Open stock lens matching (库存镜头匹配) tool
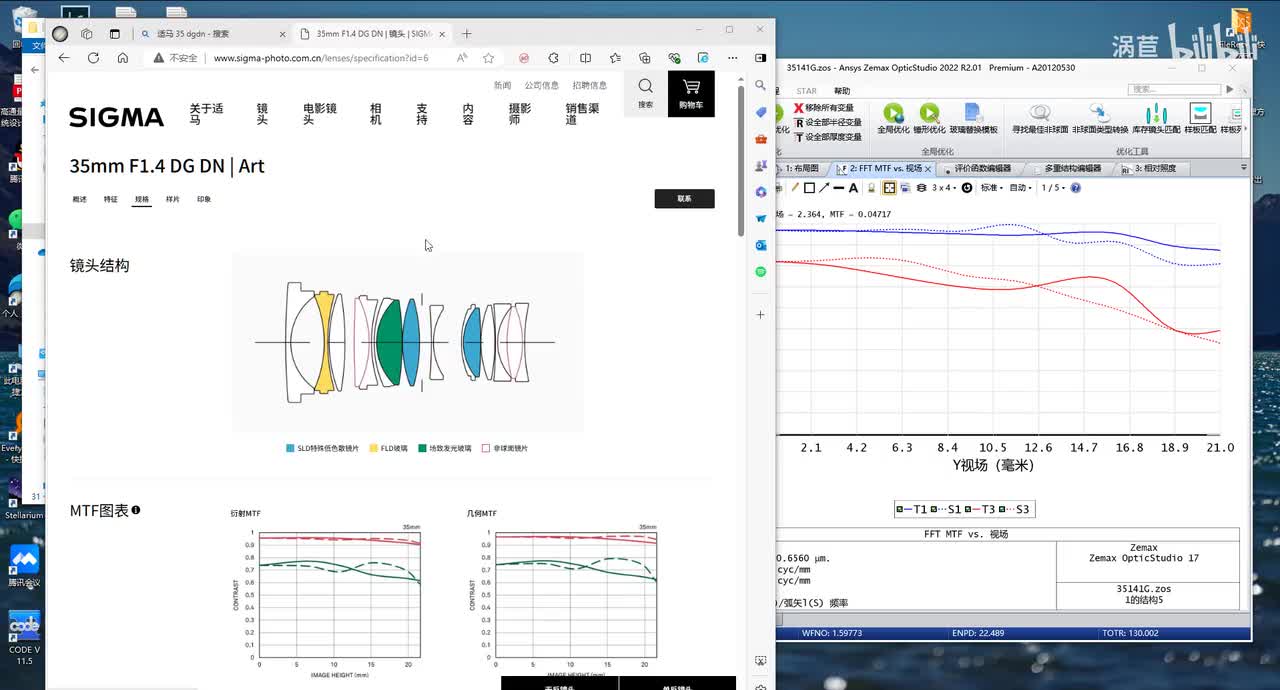The height and width of the screenshot is (690, 1280). pos(1157,115)
